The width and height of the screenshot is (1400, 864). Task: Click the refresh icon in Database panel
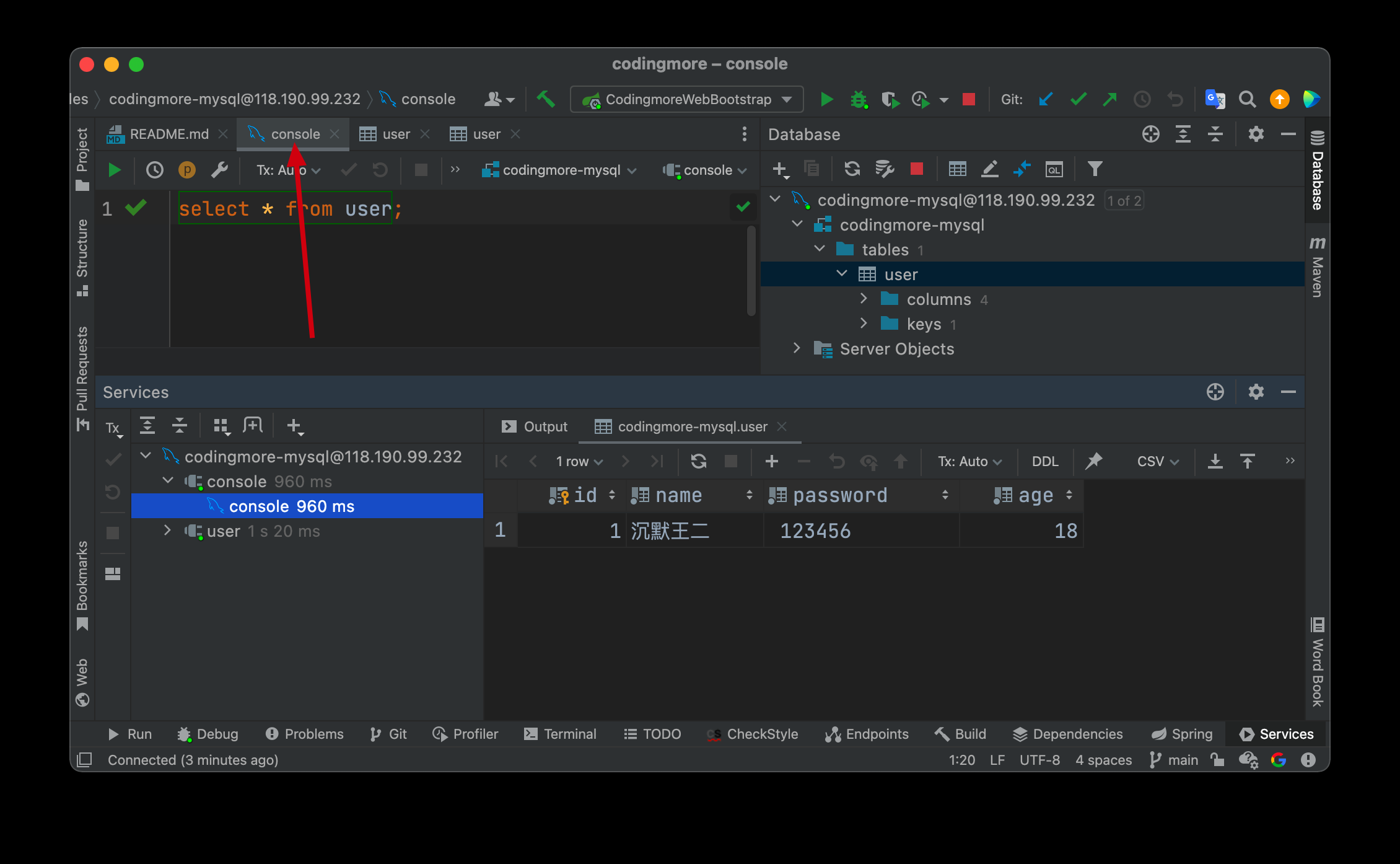coord(852,169)
